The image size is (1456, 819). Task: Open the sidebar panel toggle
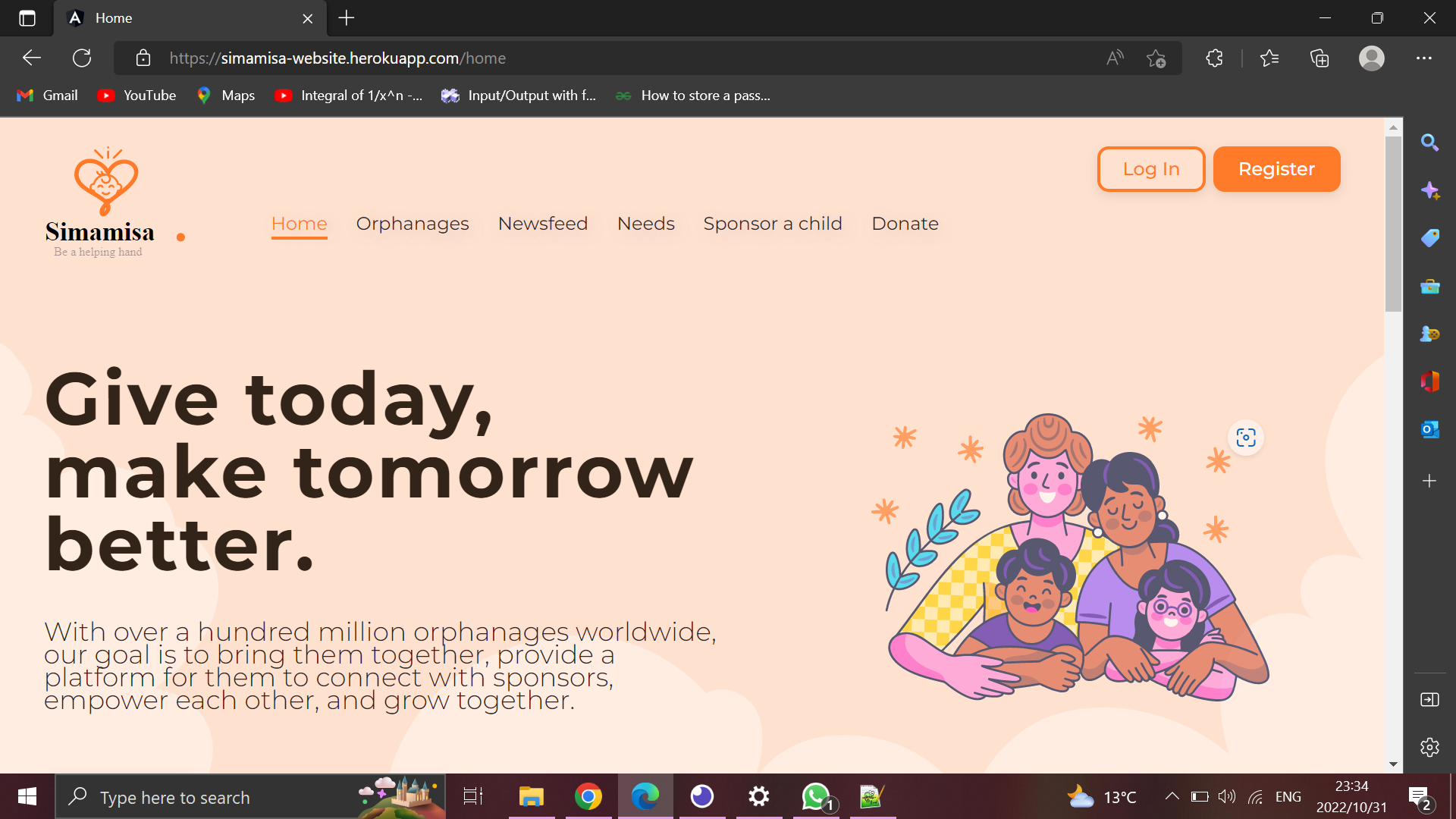pyautogui.click(x=1430, y=699)
